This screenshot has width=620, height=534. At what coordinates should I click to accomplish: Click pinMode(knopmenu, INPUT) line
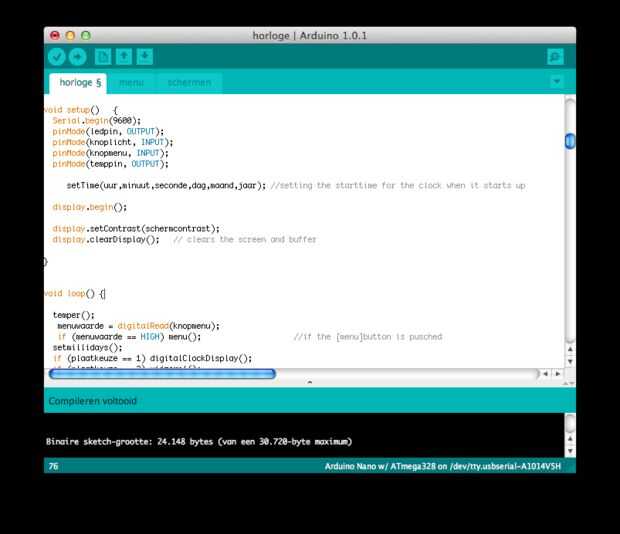[110, 153]
